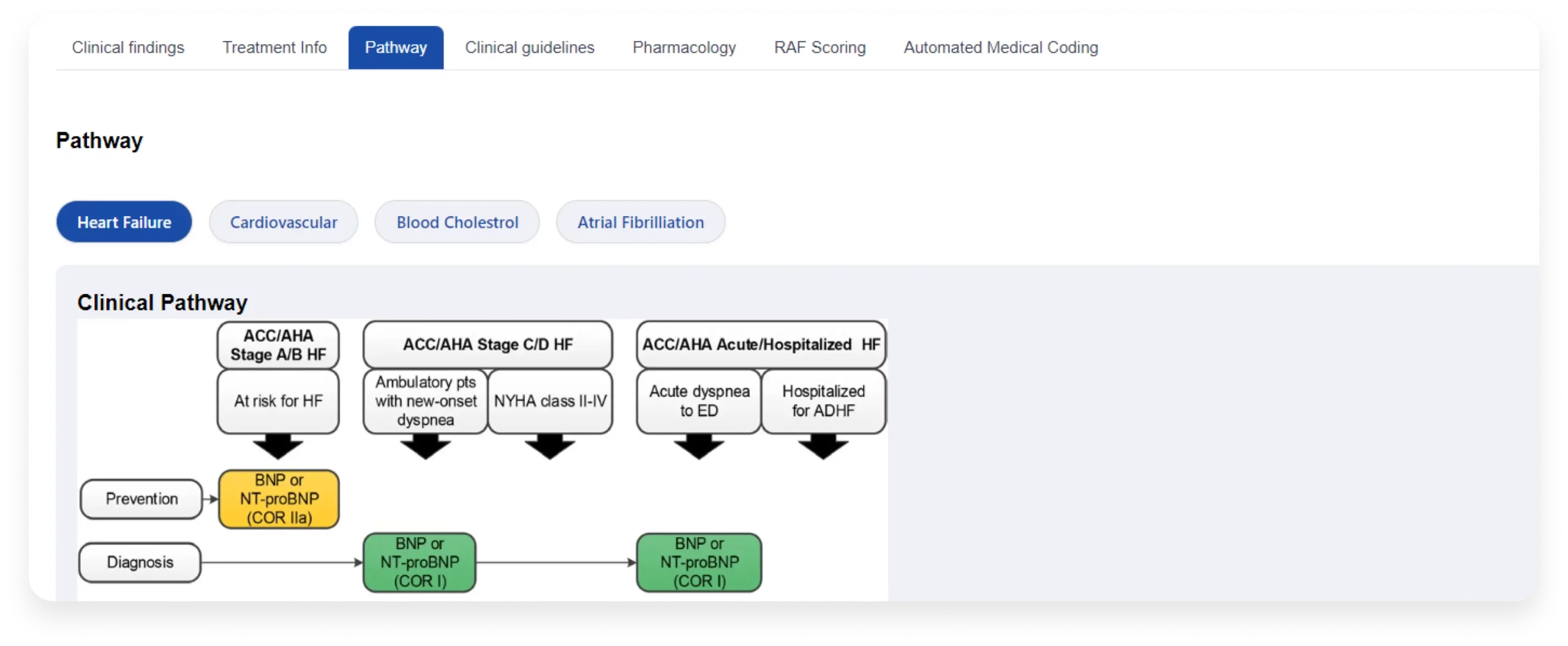Select the Blood Cholestrol pathway
This screenshot has height=646, width=1568.
(457, 222)
